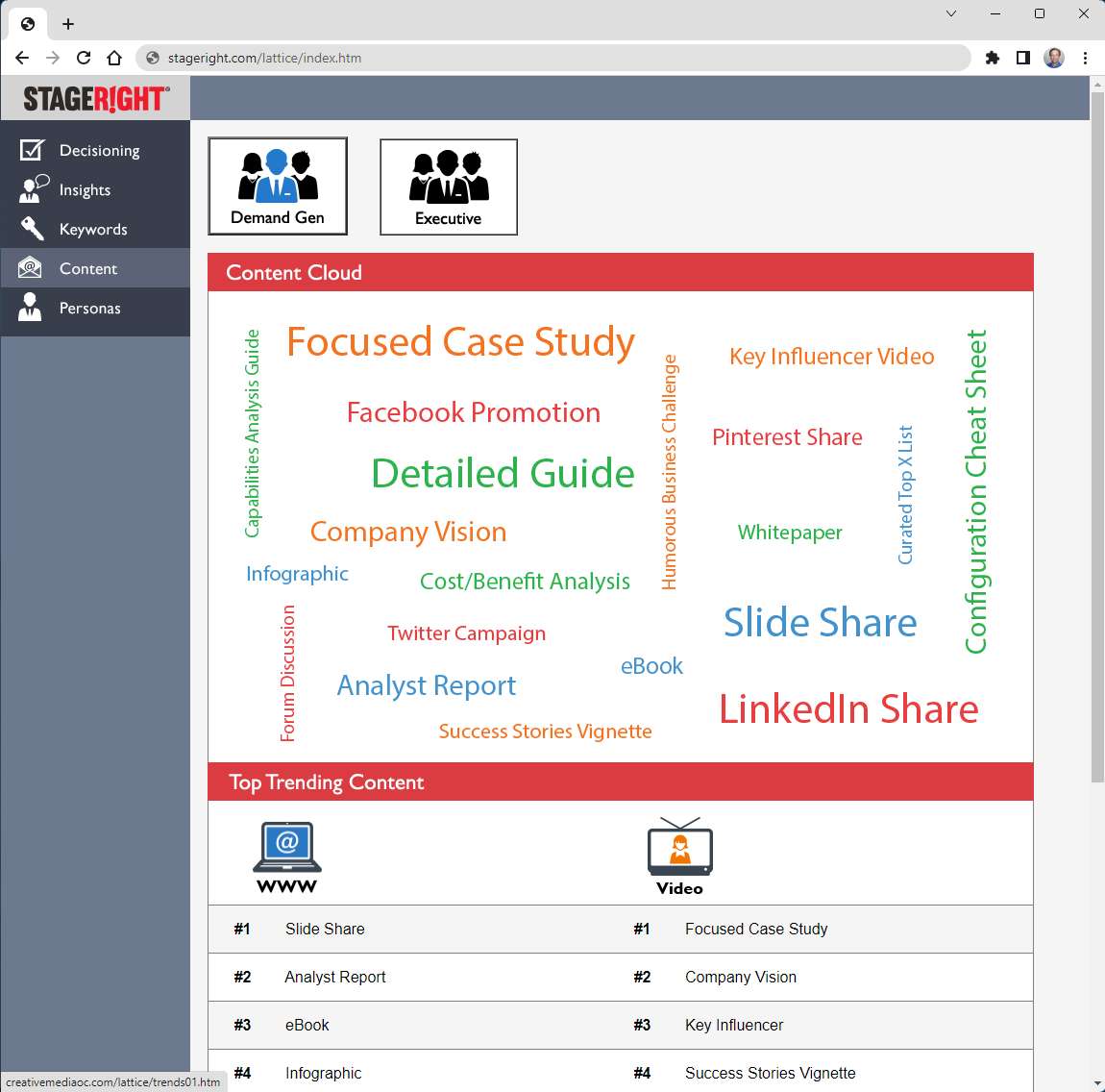Open Decisioning checkbox icon in sidebar
The image size is (1105, 1092).
(32, 150)
